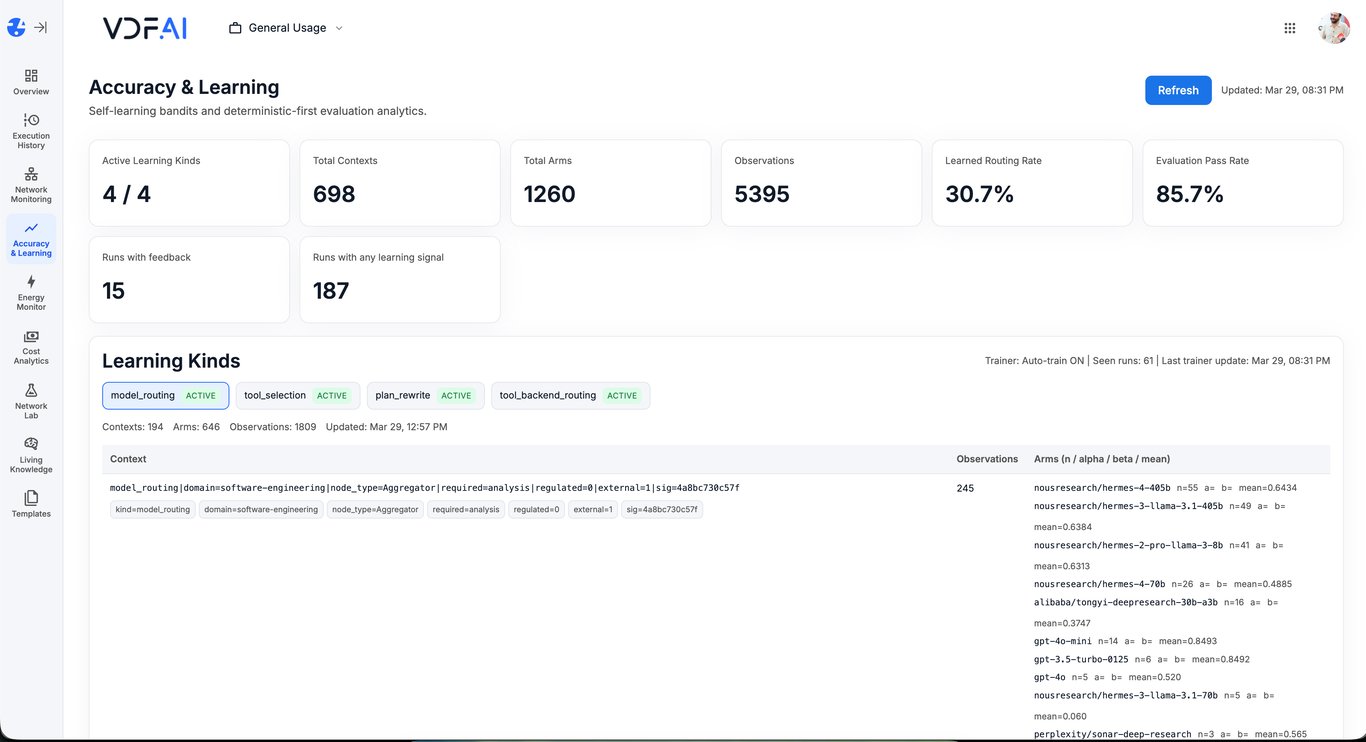1366x742 pixels.
Task: Click the external=1 tag chip
Action: [593, 510]
